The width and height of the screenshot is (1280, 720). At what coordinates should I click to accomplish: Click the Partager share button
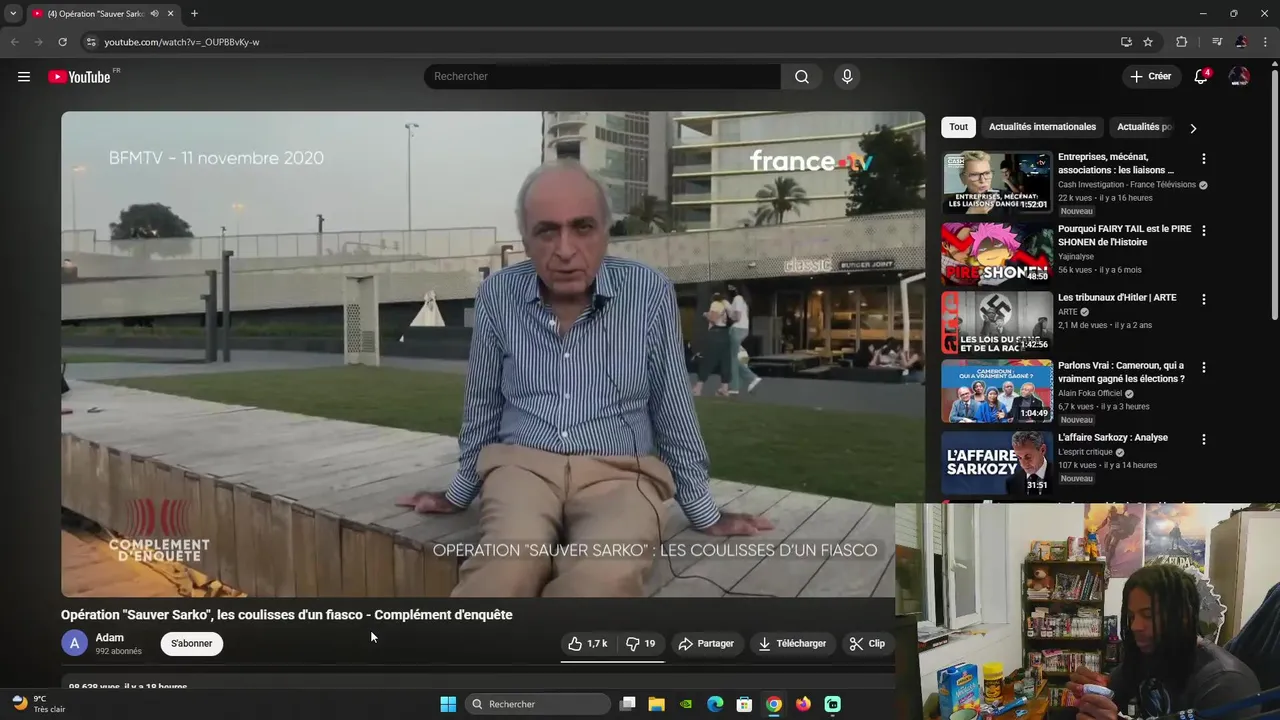[706, 644]
